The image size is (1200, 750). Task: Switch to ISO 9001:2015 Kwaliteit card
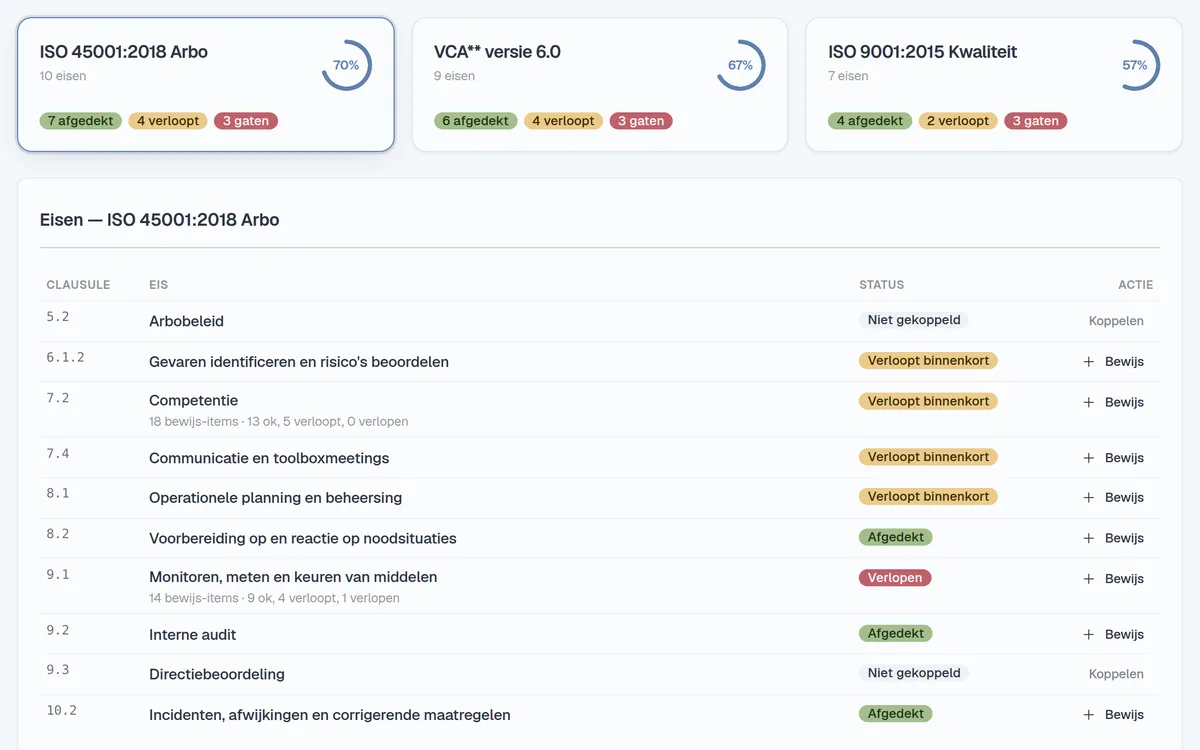coord(994,85)
